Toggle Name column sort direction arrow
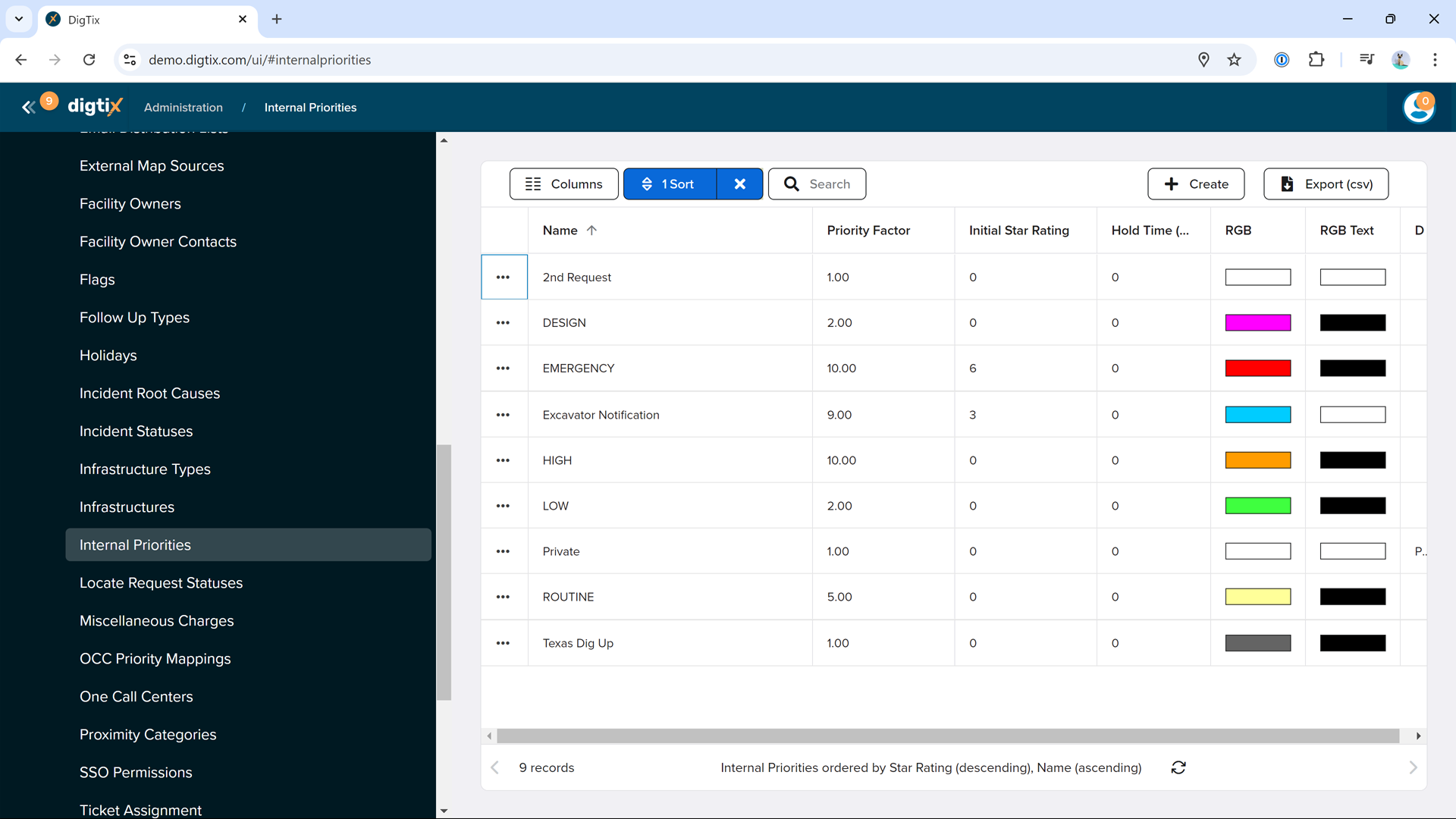The height and width of the screenshot is (819, 1456). (591, 231)
